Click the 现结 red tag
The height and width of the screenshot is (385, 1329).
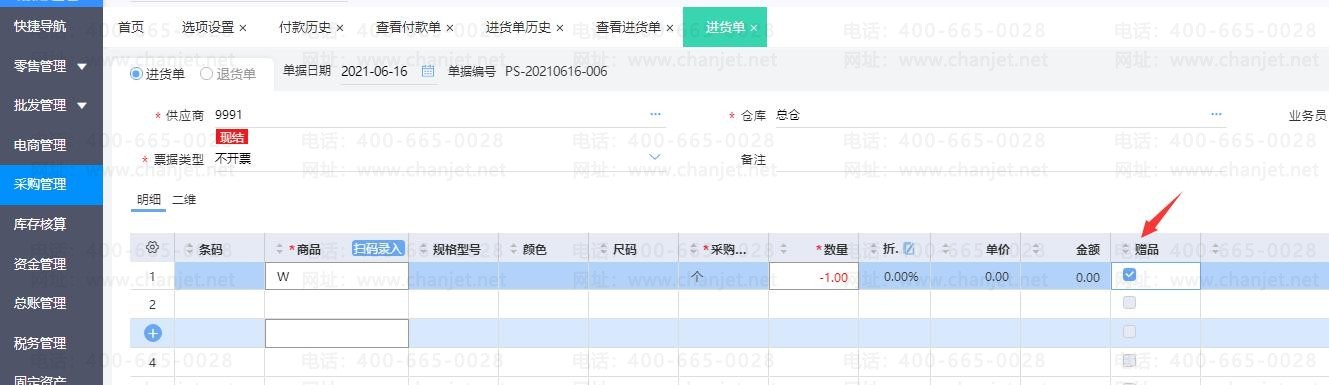coord(232,137)
